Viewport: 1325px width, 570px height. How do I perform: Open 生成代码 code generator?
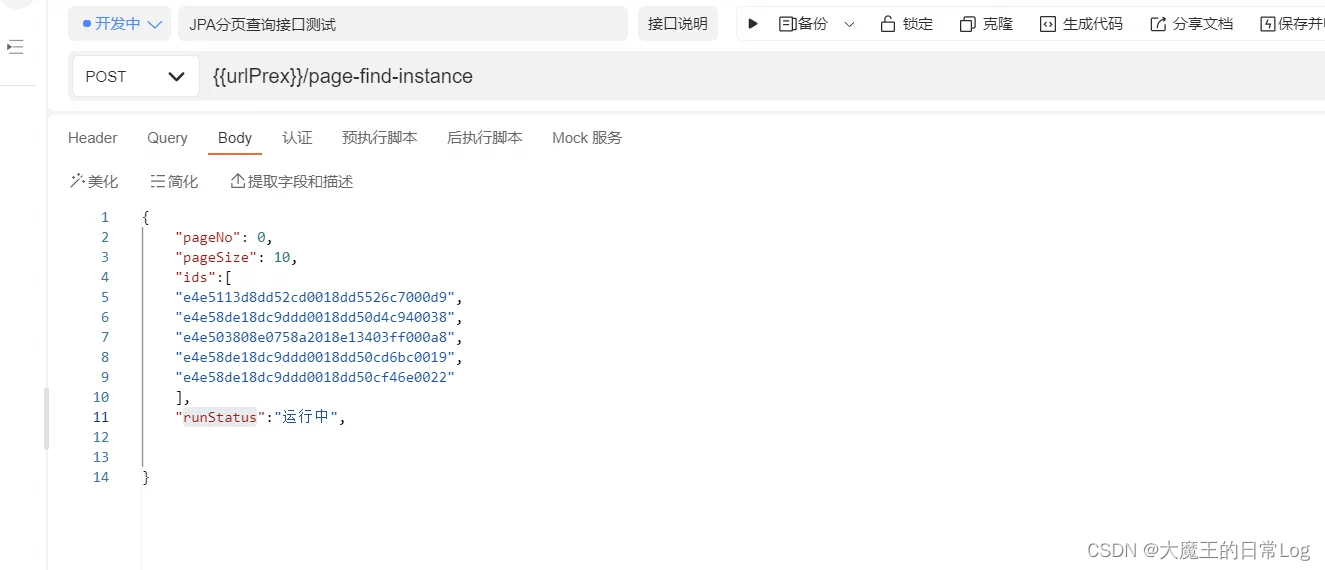[x=1081, y=24]
